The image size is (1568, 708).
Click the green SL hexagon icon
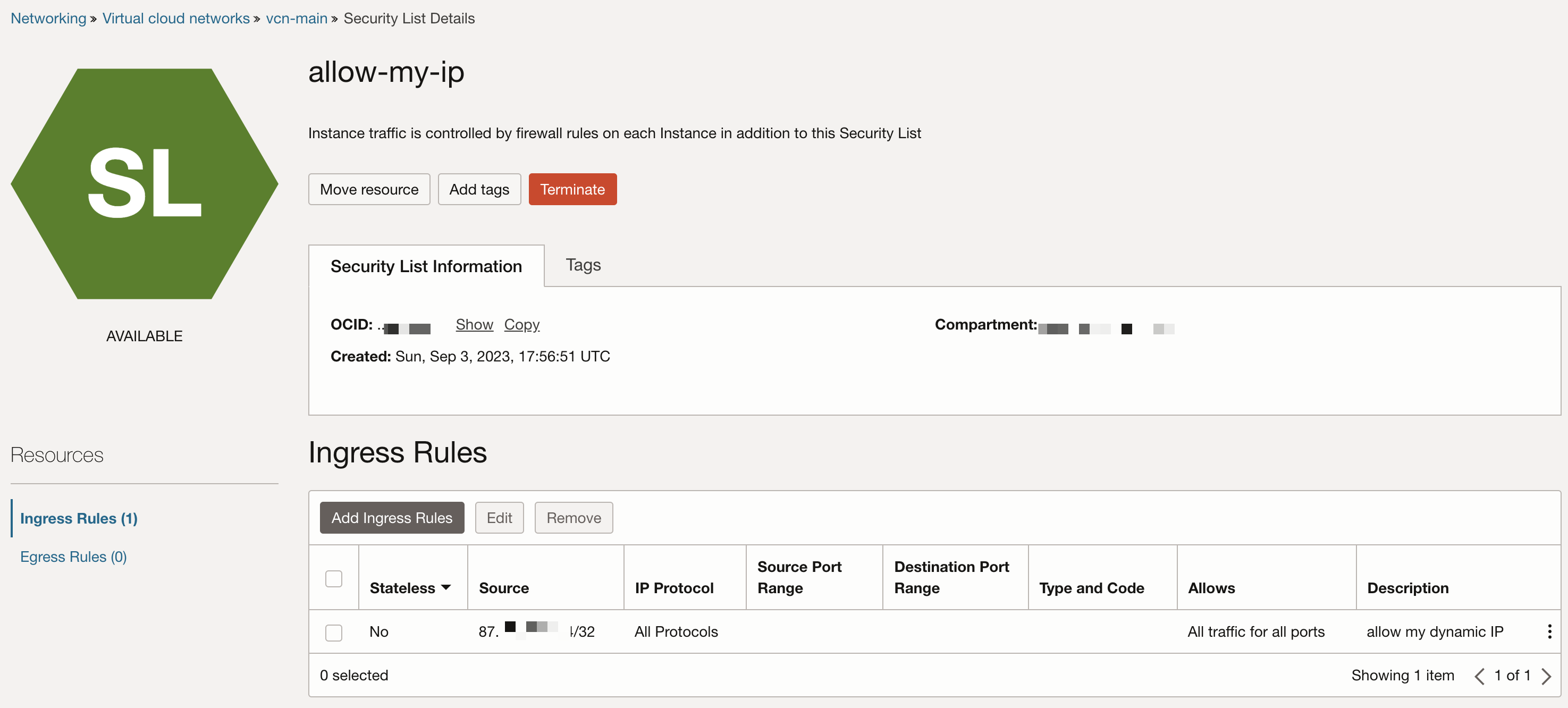144,183
